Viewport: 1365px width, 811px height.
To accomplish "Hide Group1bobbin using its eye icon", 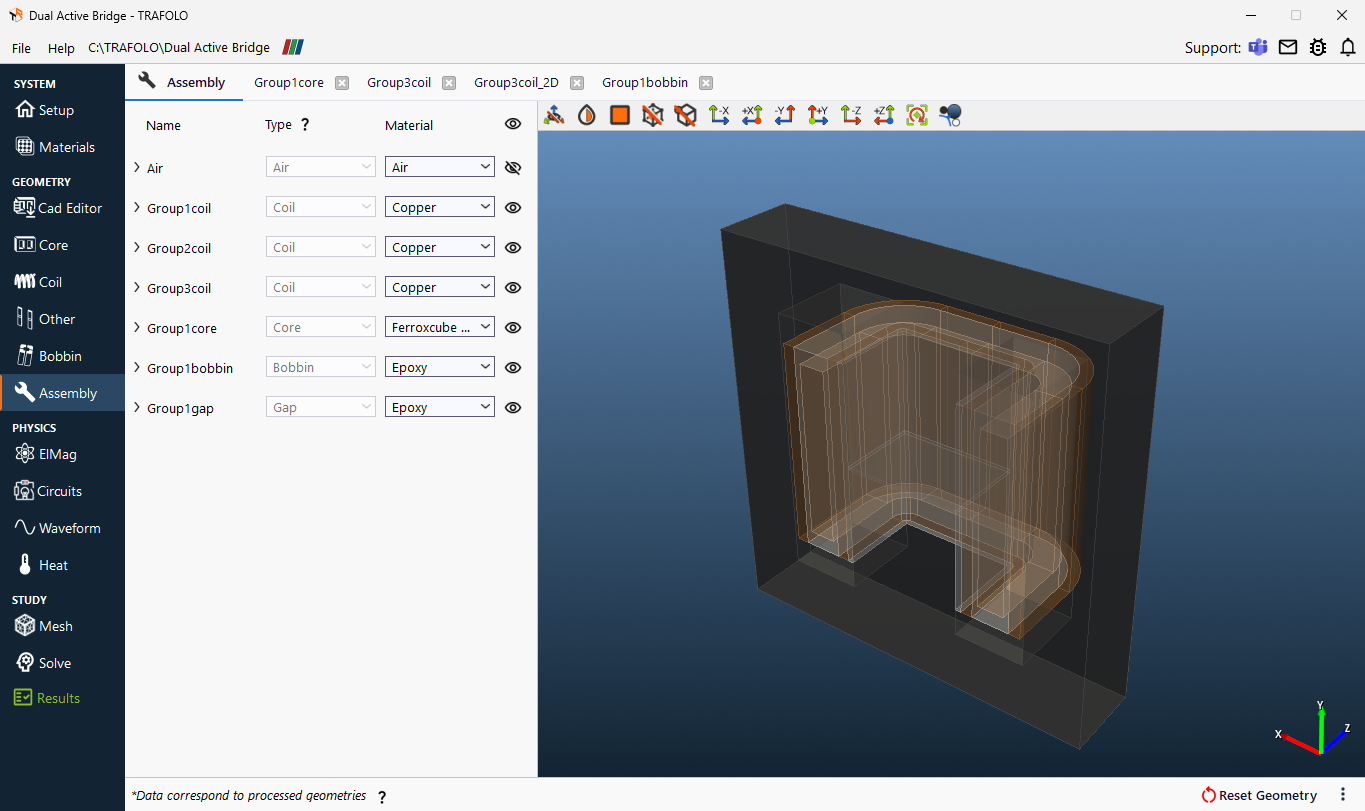I will pos(513,367).
